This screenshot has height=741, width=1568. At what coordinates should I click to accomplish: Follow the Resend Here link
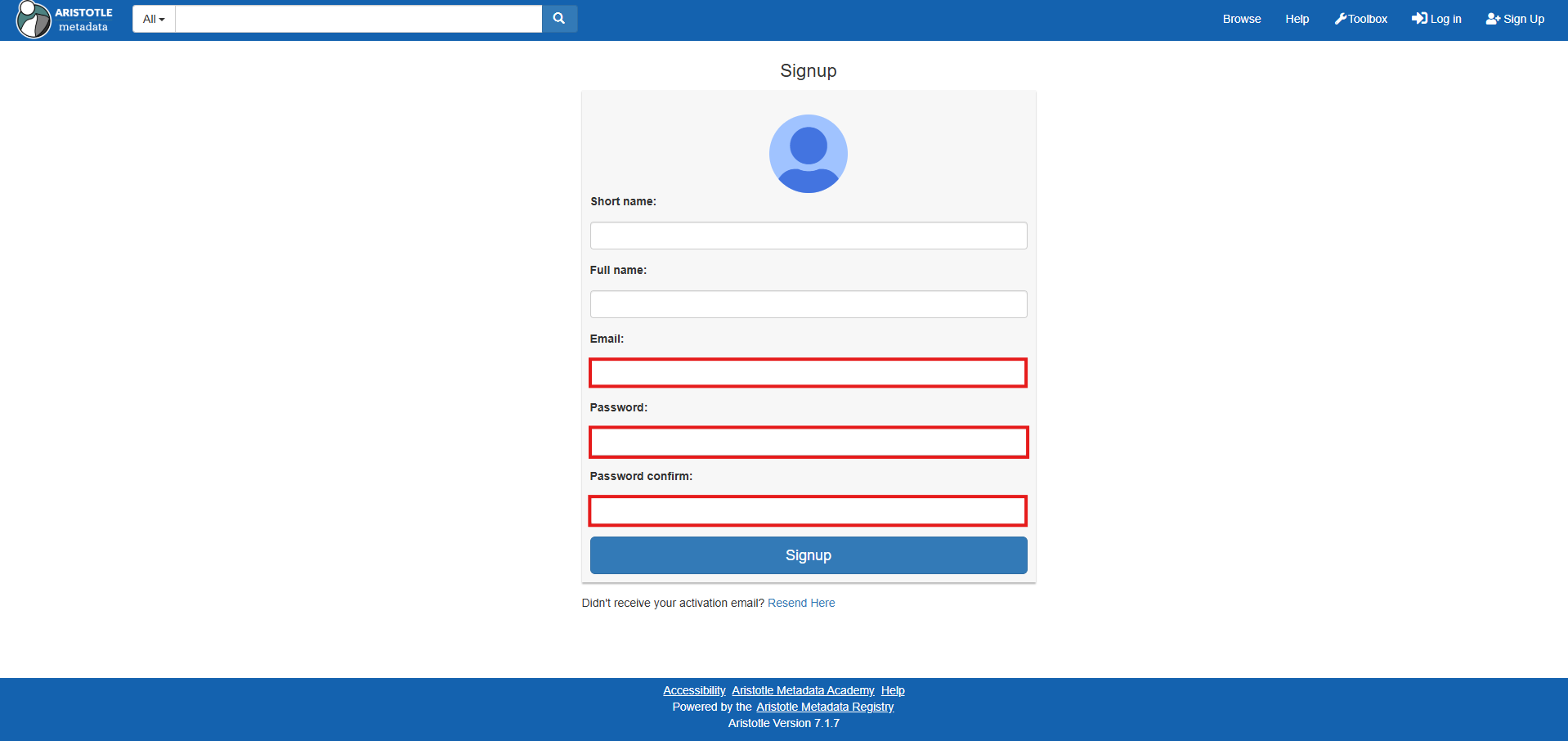pyautogui.click(x=801, y=603)
